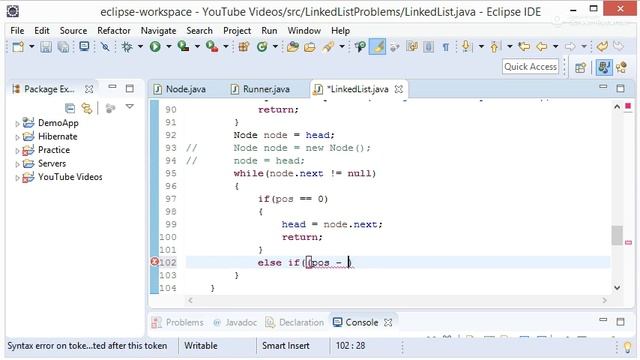Screen dimensions: 640x360
Task: Open dropdown arrow next to External Tools icon
Action: [x=225, y=47]
